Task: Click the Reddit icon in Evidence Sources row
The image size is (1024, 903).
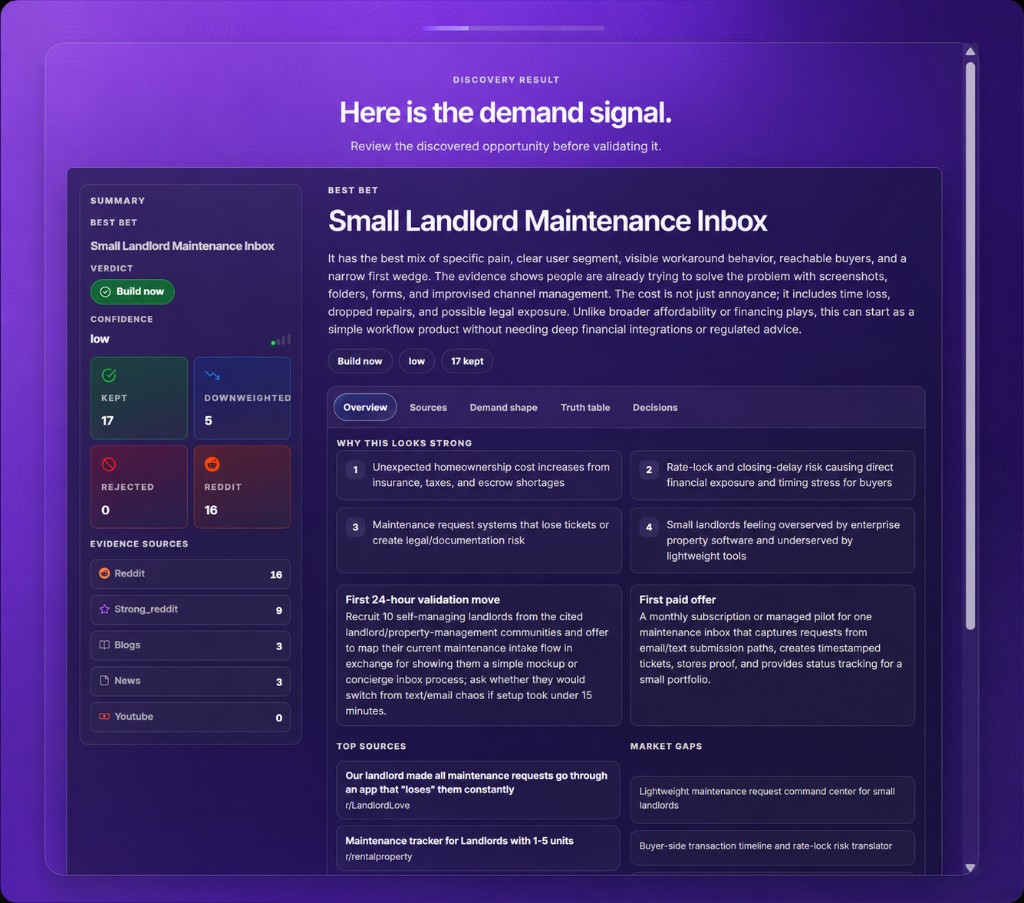Action: 104,573
